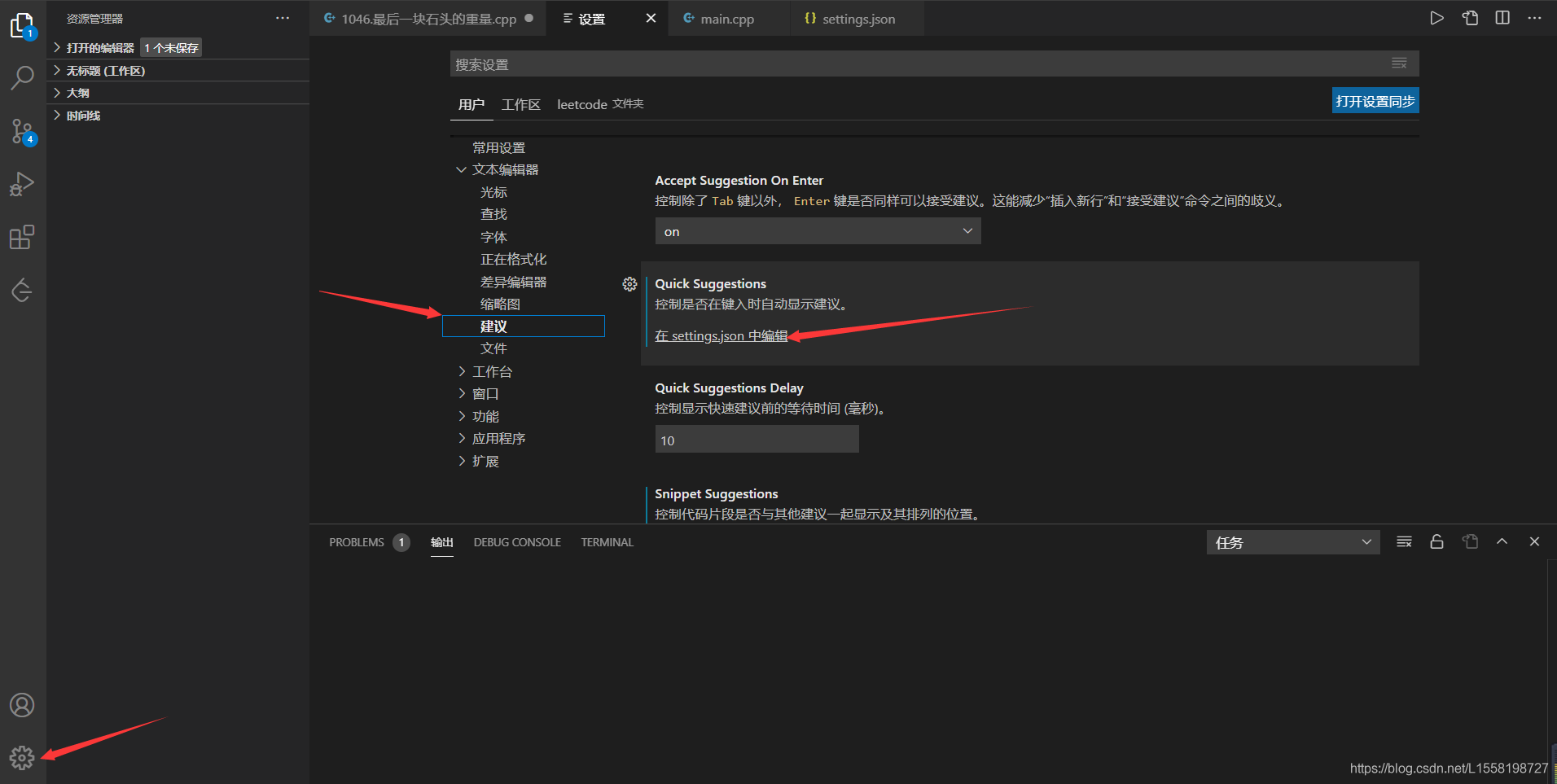
Task: Clear the output panel
Action: [1404, 542]
